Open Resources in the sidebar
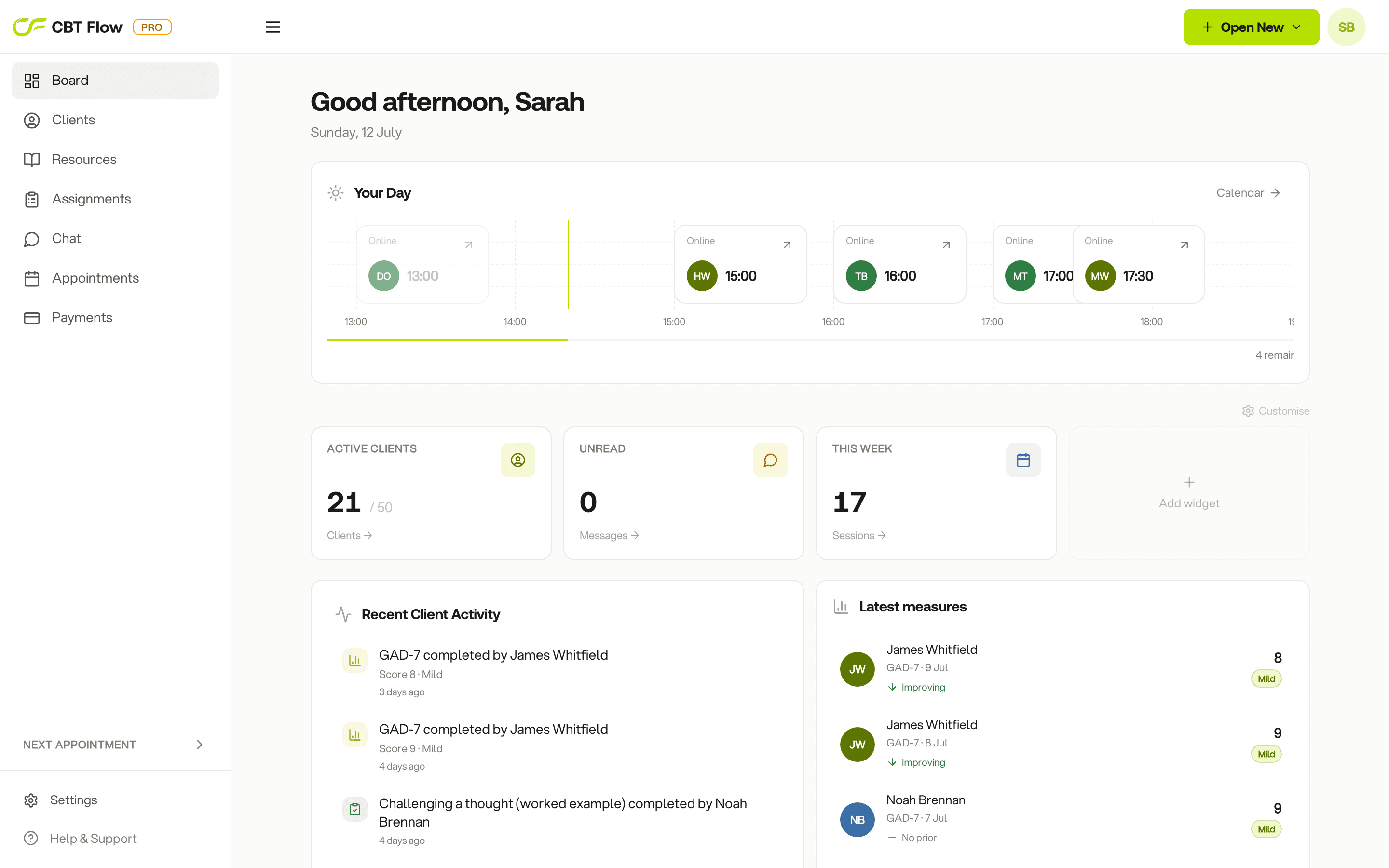 [x=115, y=160]
